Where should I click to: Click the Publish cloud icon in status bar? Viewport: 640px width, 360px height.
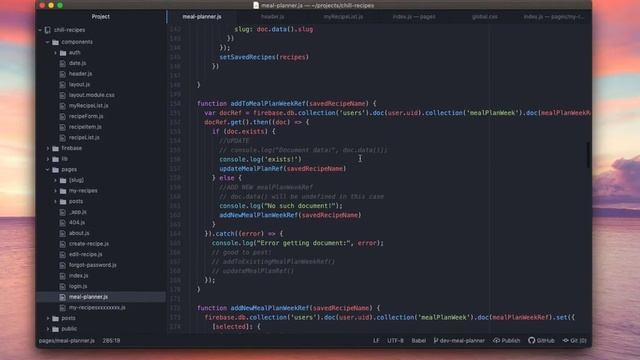tap(496, 340)
